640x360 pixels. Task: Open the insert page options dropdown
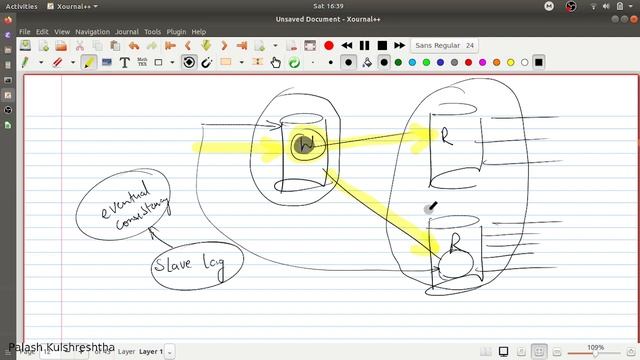[x=275, y=45]
